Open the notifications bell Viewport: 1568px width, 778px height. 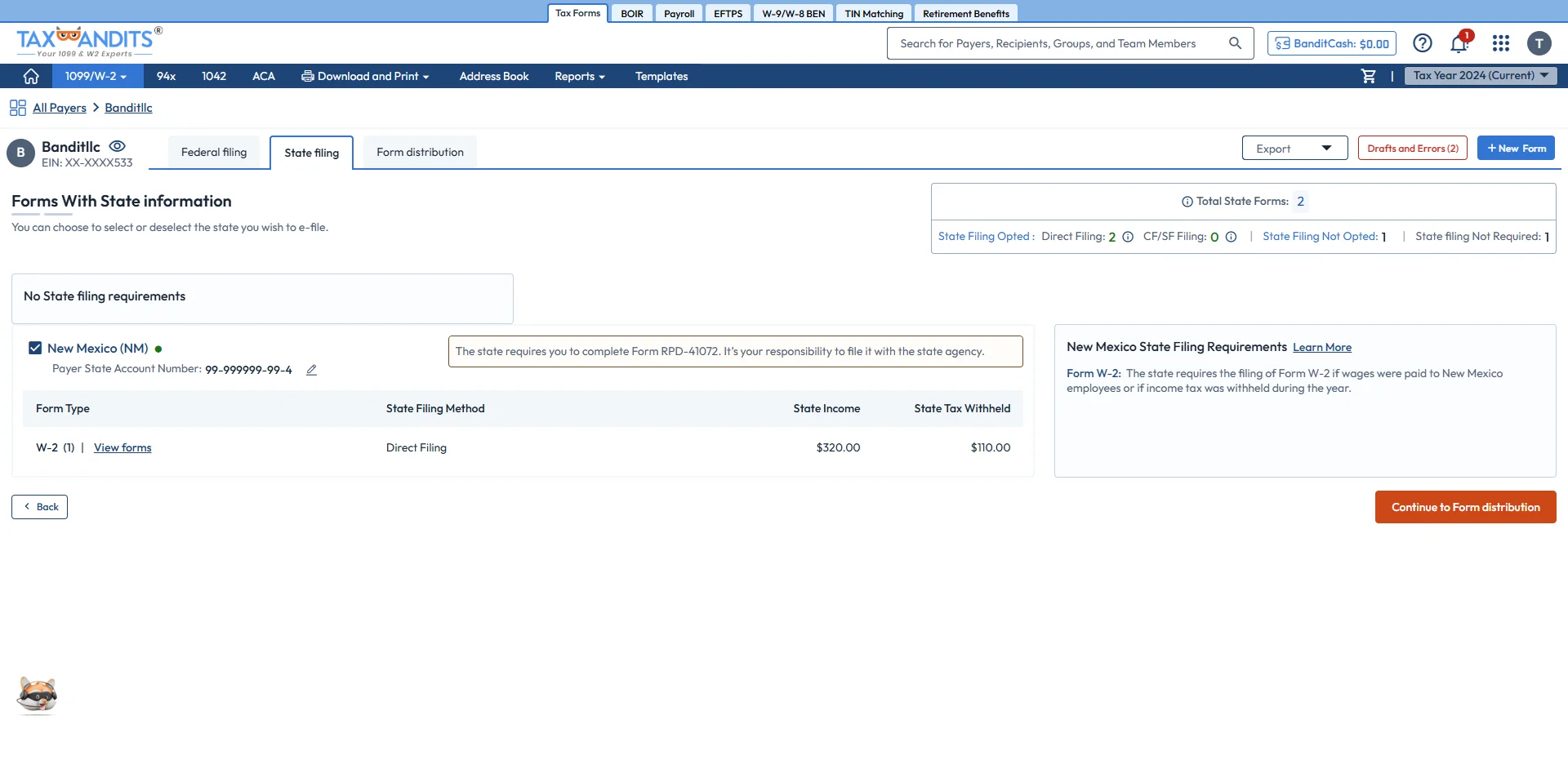[1459, 43]
